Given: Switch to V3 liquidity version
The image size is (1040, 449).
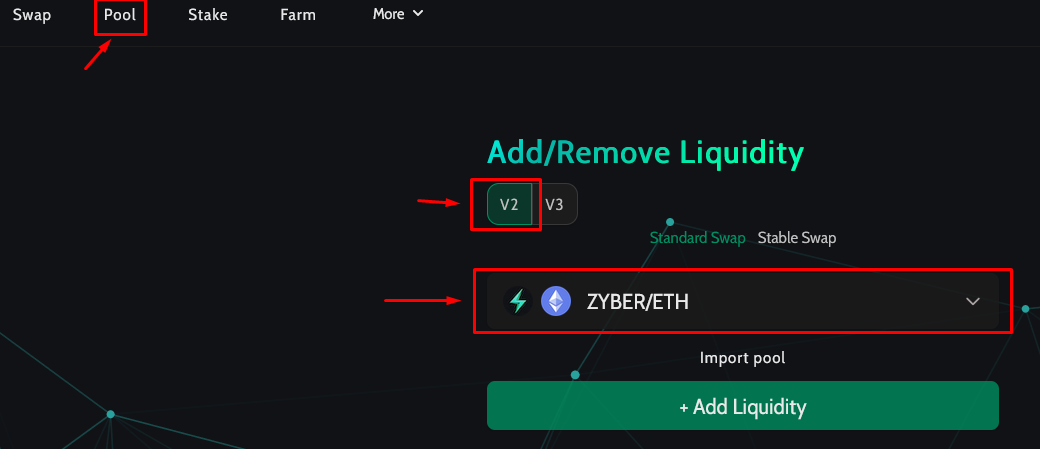Looking at the screenshot, I should [x=554, y=205].
